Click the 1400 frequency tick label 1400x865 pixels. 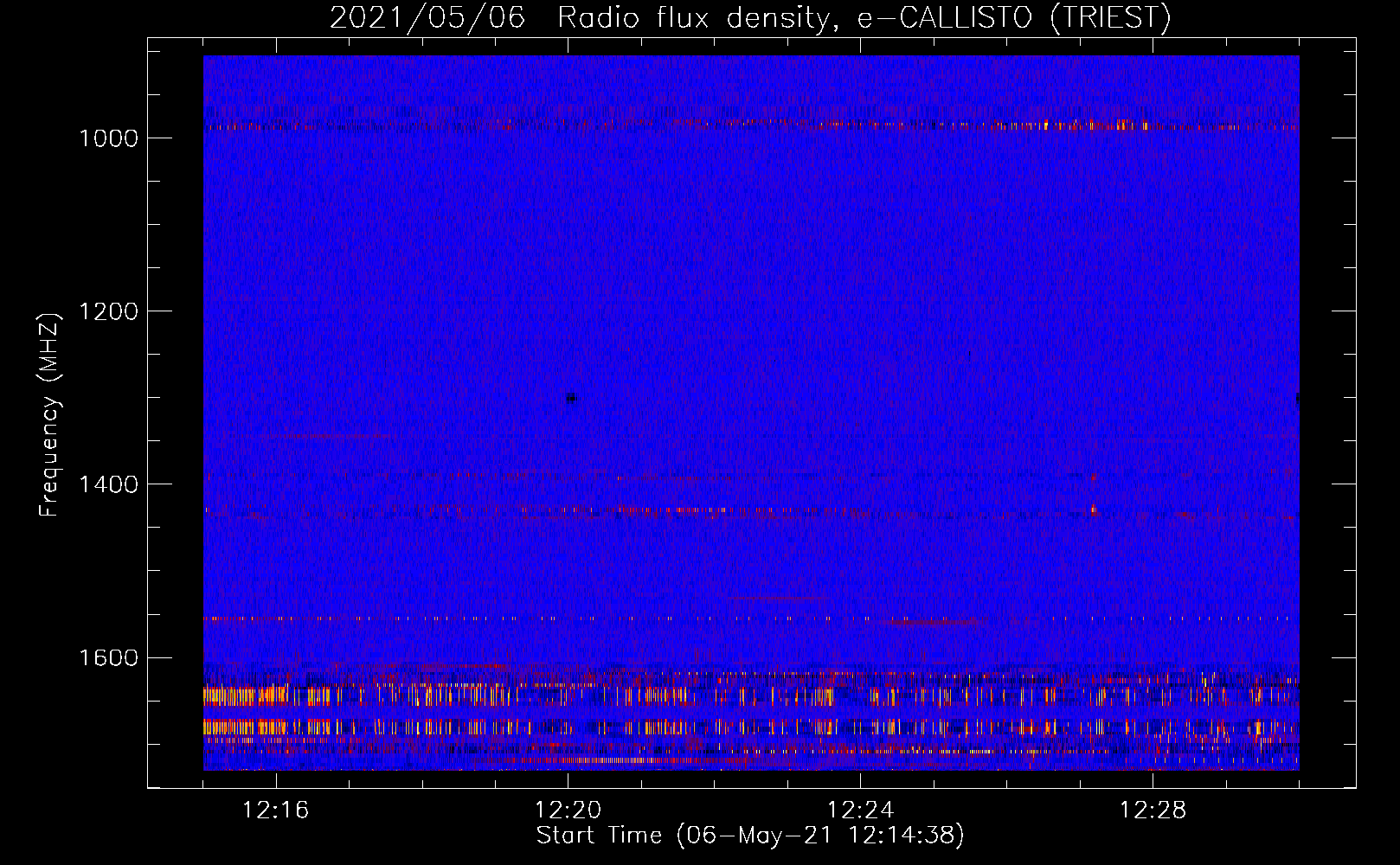pos(108,484)
